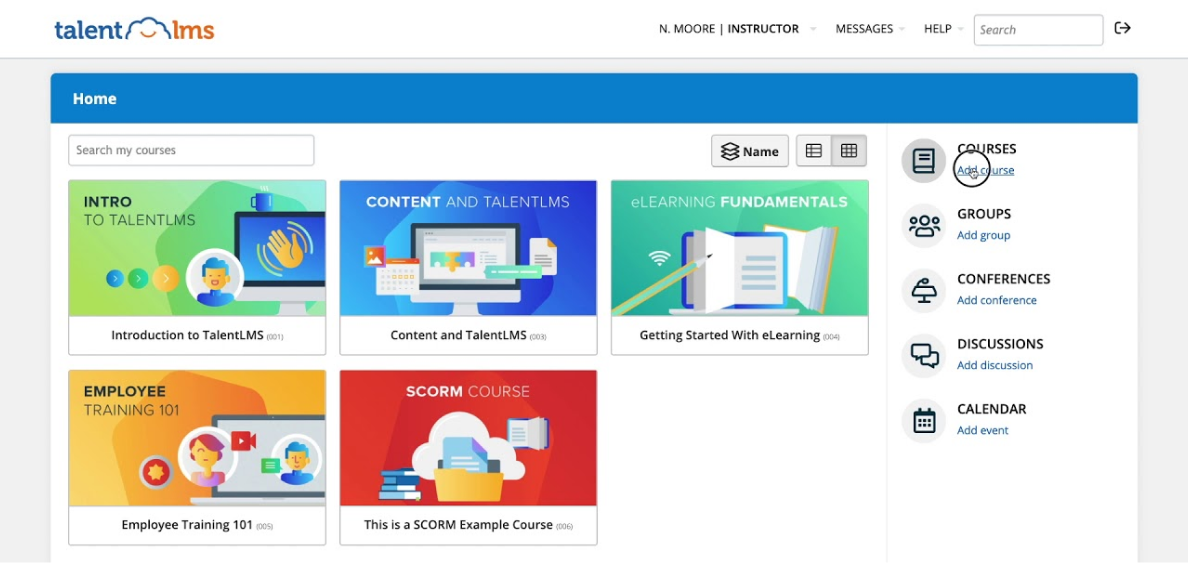Click the CONFERENCES heading
This screenshot has height=563, width=1188.
coord(1003,279)
